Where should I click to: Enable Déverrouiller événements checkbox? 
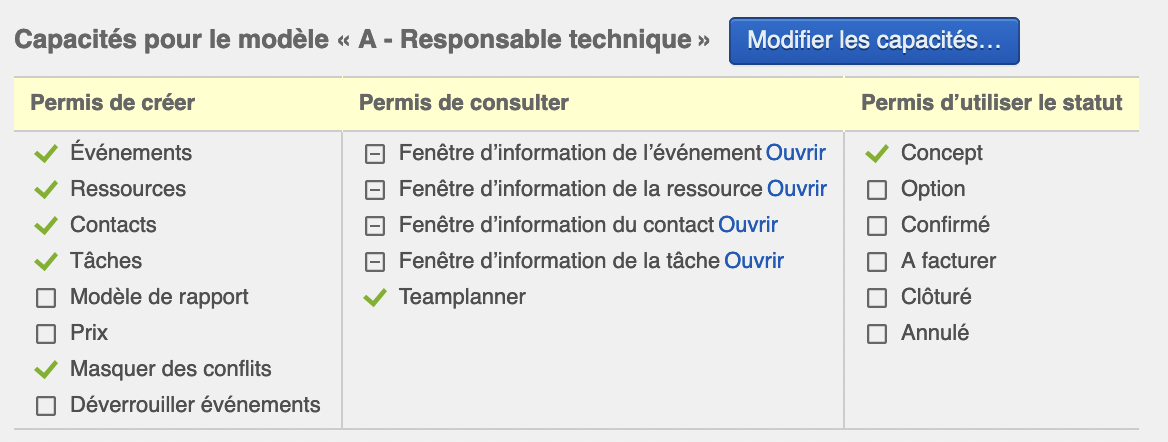[46, 406]
